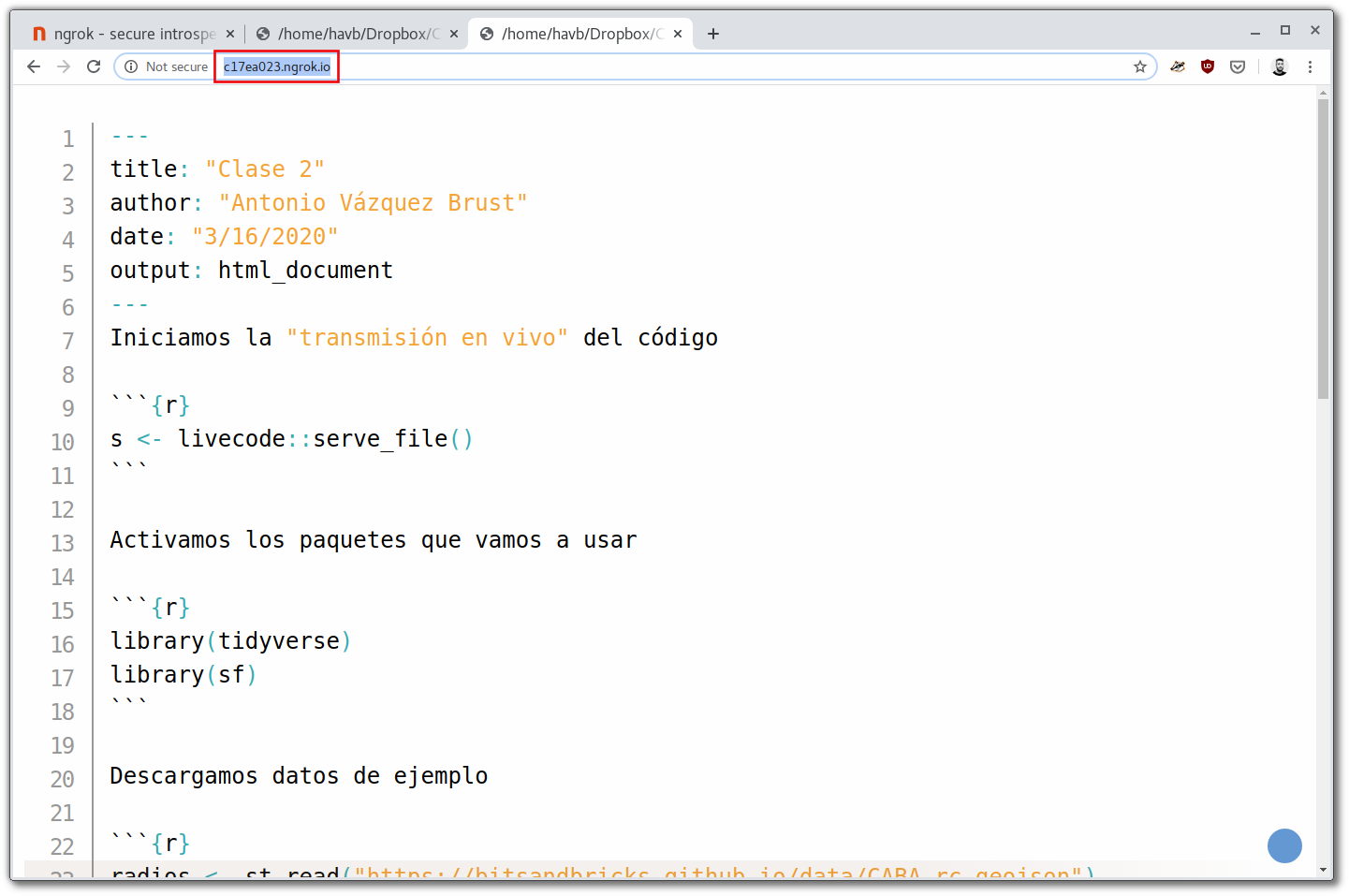Open the Chrome three-dot menu
The width and height of the screenshot is (1349, 896).
pyautogui.click(x=1311, y=66)
